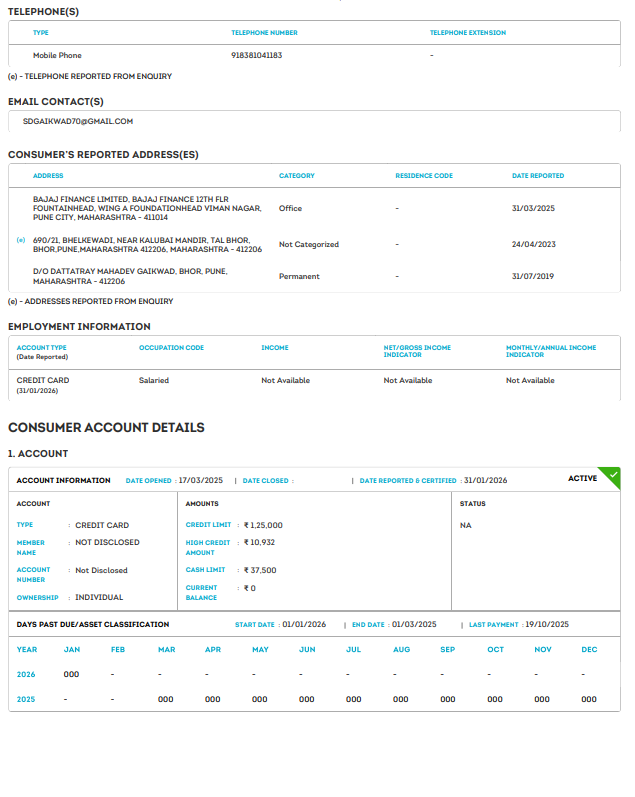Click the CONSUMER ACCOUNT DETAILS heading

coord(106,427)
